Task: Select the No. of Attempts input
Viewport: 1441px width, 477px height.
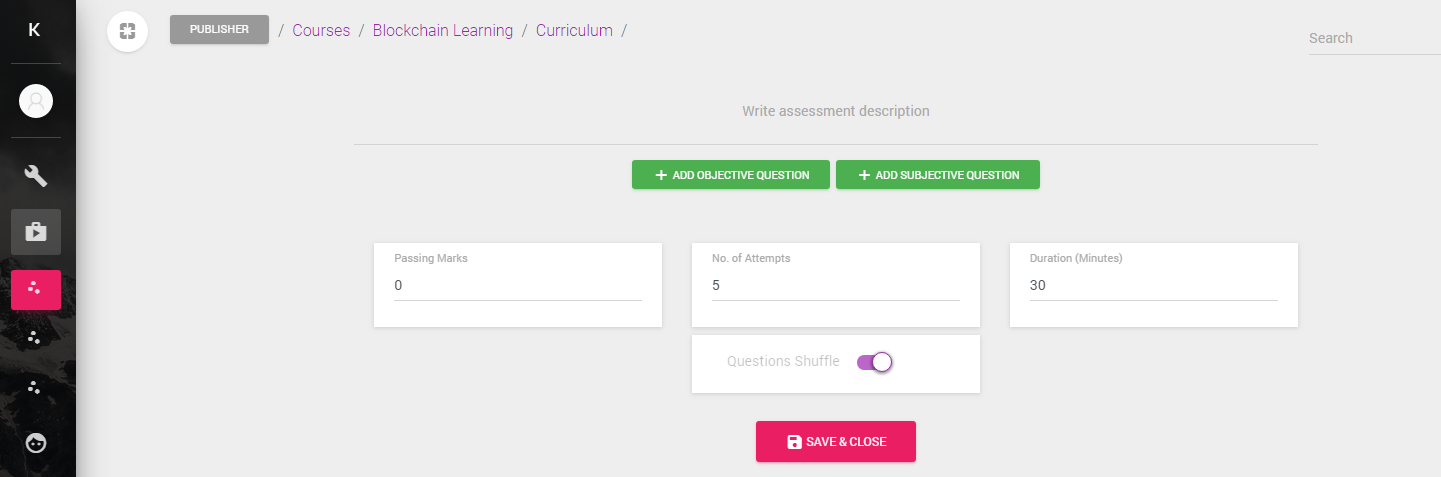Action: [x=836, y=286]
